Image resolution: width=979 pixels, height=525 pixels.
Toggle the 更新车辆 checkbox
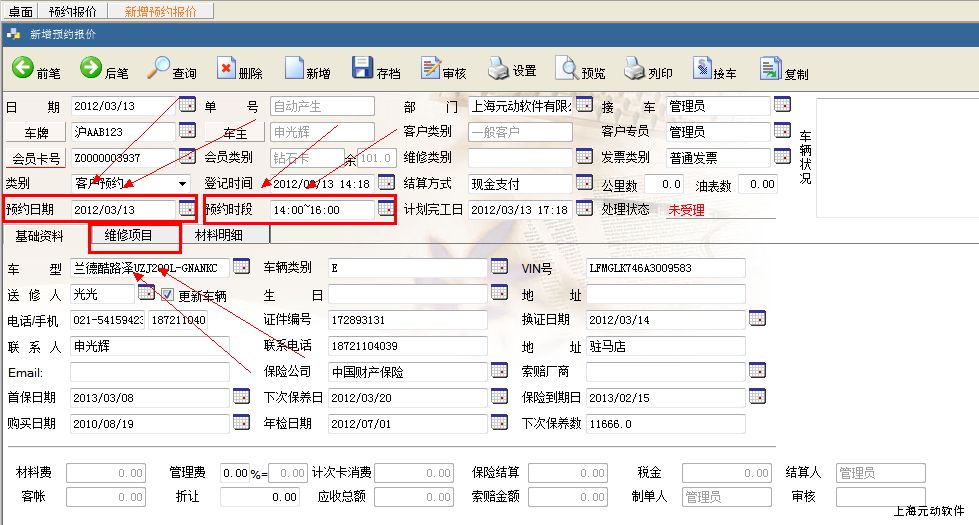[168, 295]
